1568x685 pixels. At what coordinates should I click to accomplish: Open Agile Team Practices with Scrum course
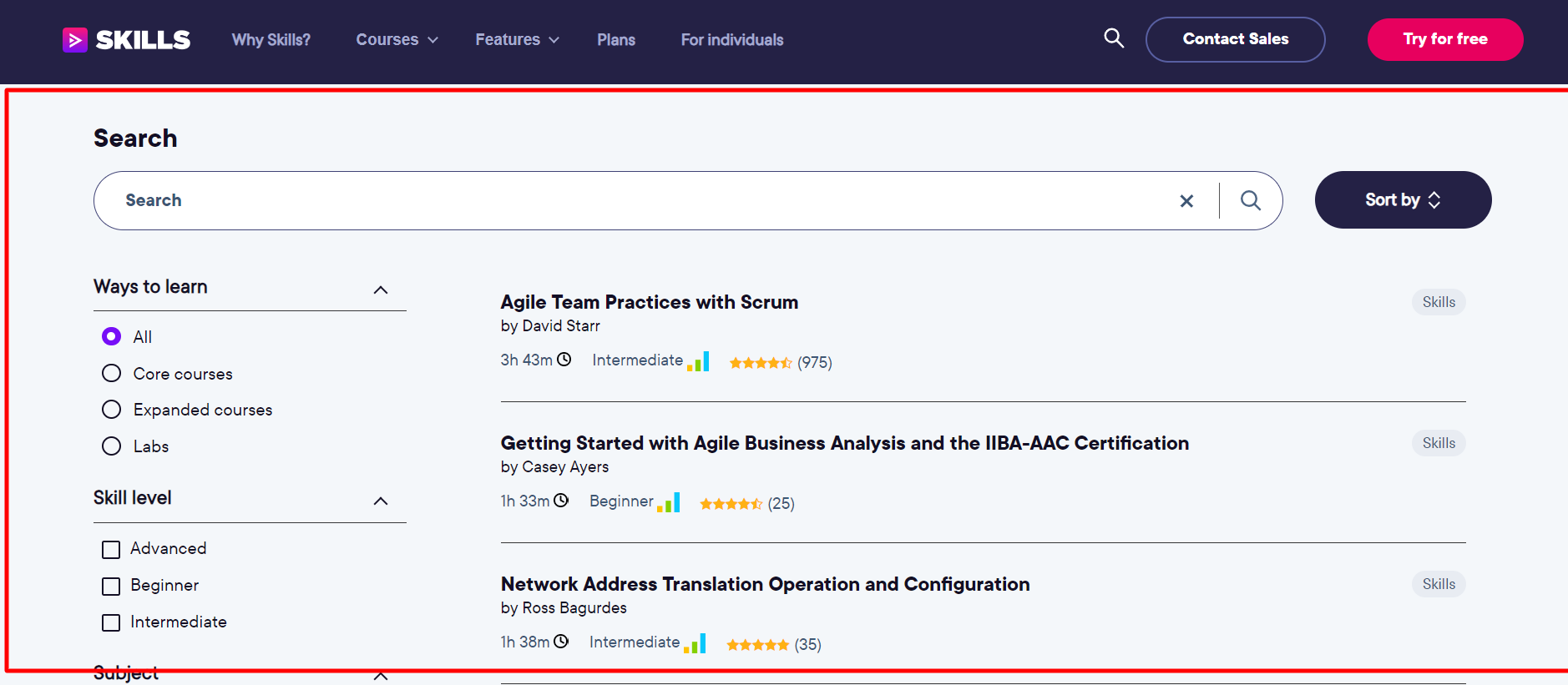click(650, 302)
